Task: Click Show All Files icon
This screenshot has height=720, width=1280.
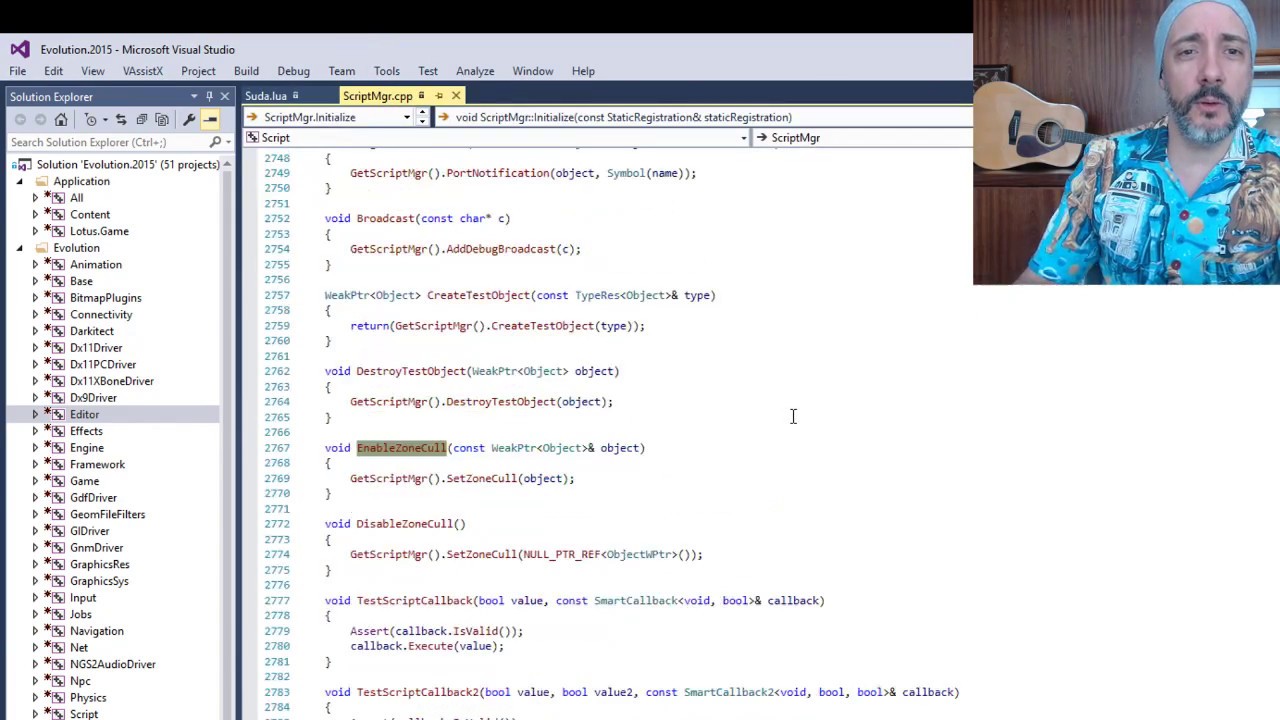Action: [x=163, y=120]
